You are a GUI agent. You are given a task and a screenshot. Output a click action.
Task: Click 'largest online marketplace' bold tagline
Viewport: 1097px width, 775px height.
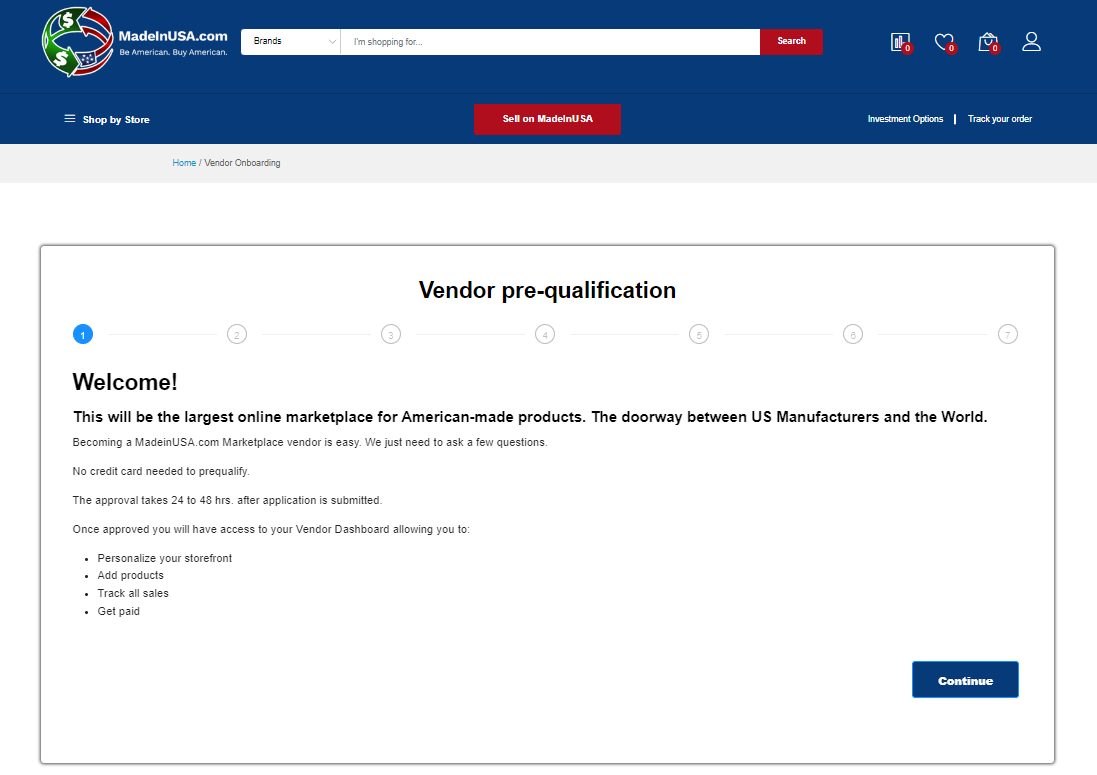(x=530, y=417)
